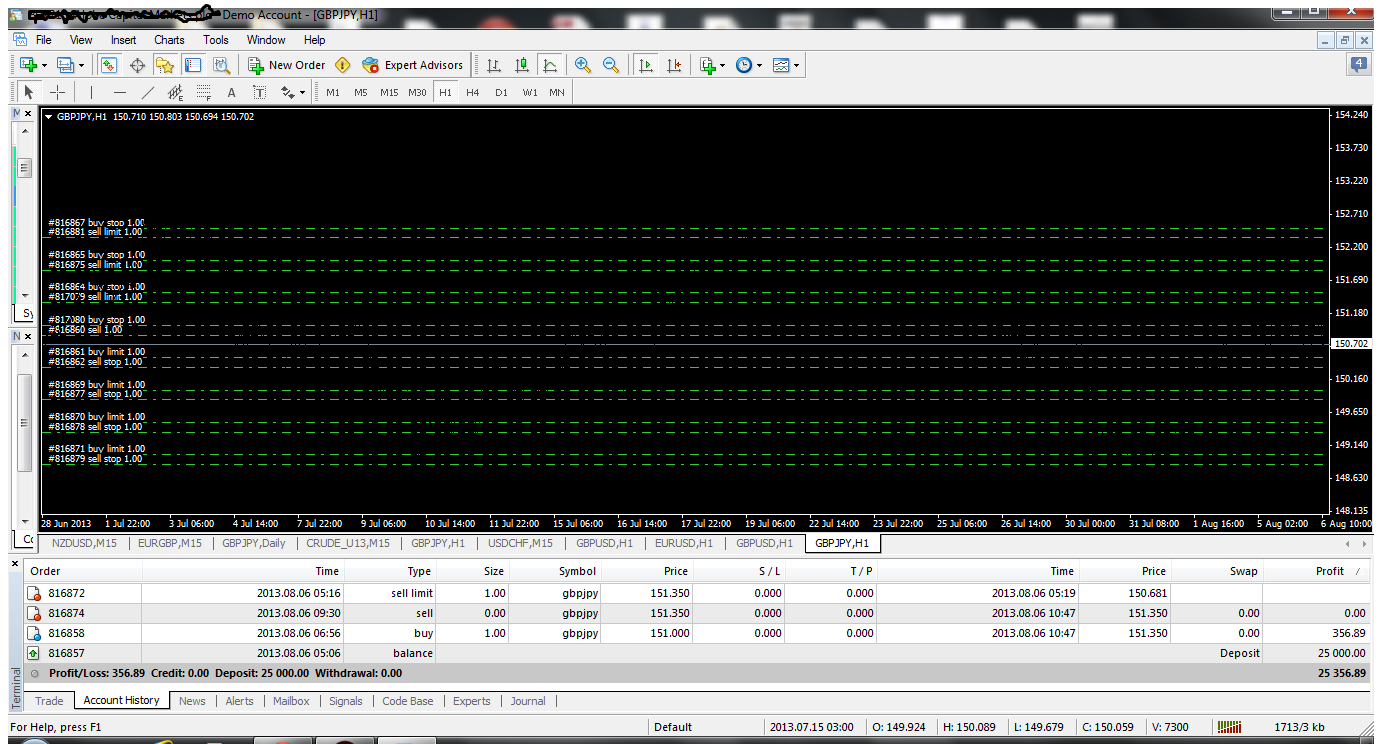Image resolution: width=1382 pixels, height=744 pixels.
Task: Toggle the Terminal panel
Action: pyautogui.click(x=193, y=65)
